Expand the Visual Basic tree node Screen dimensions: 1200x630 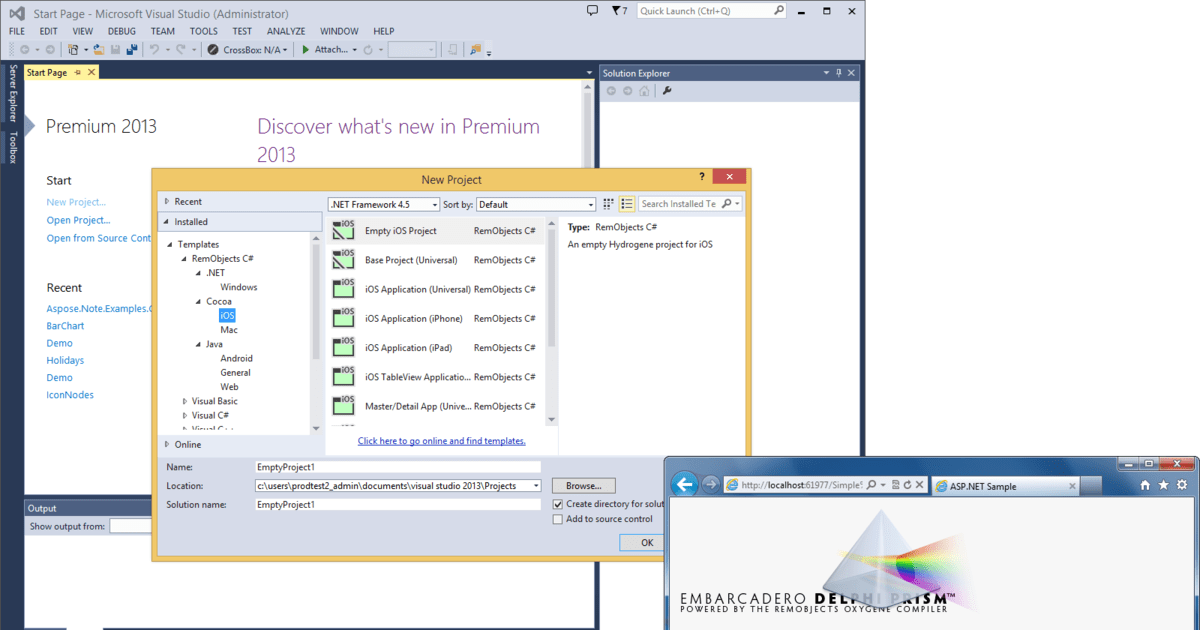point(185,401)
